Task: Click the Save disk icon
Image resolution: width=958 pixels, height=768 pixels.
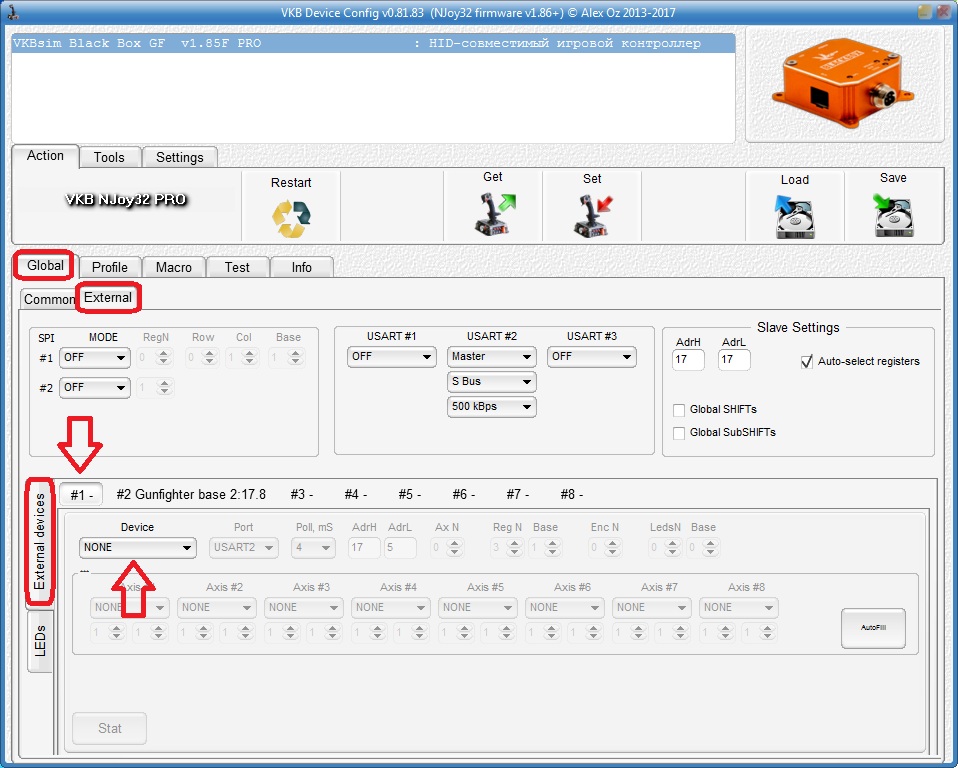Action: (x=892, y=215)
